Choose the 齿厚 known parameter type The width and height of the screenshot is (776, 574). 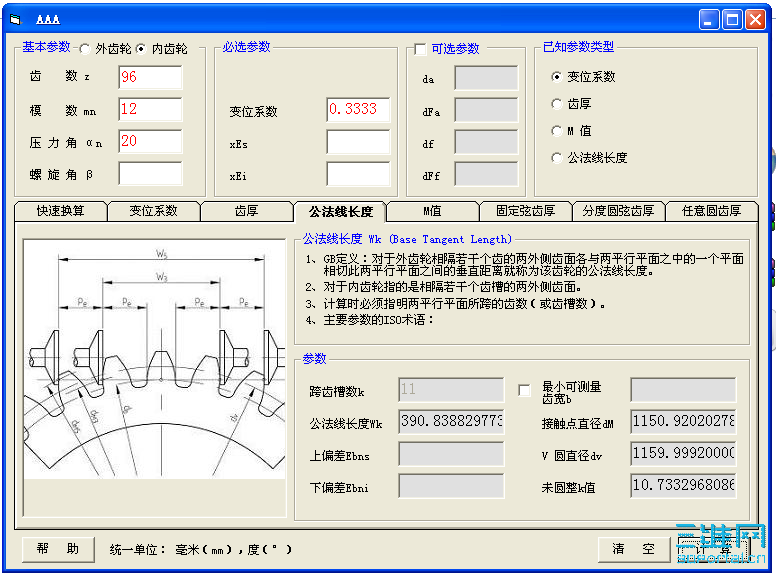click(557, 104)
